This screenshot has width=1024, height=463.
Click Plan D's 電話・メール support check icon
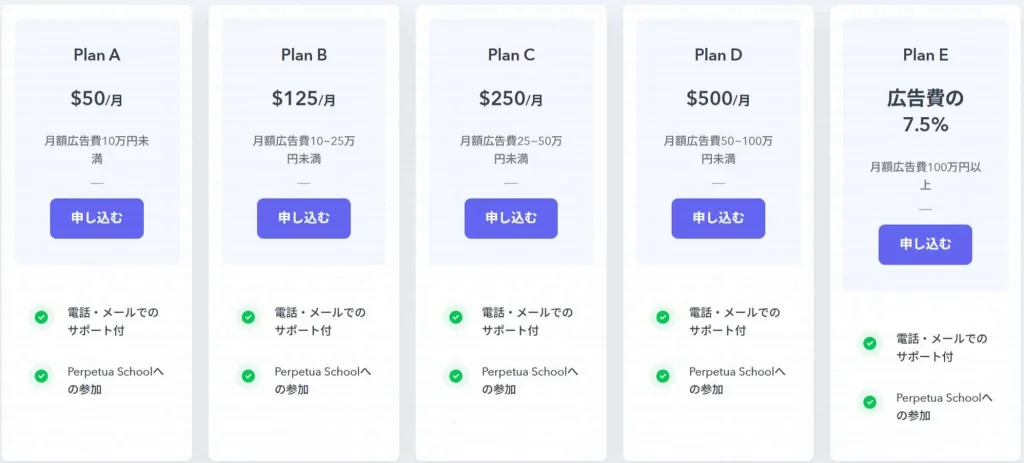(663, 317)
